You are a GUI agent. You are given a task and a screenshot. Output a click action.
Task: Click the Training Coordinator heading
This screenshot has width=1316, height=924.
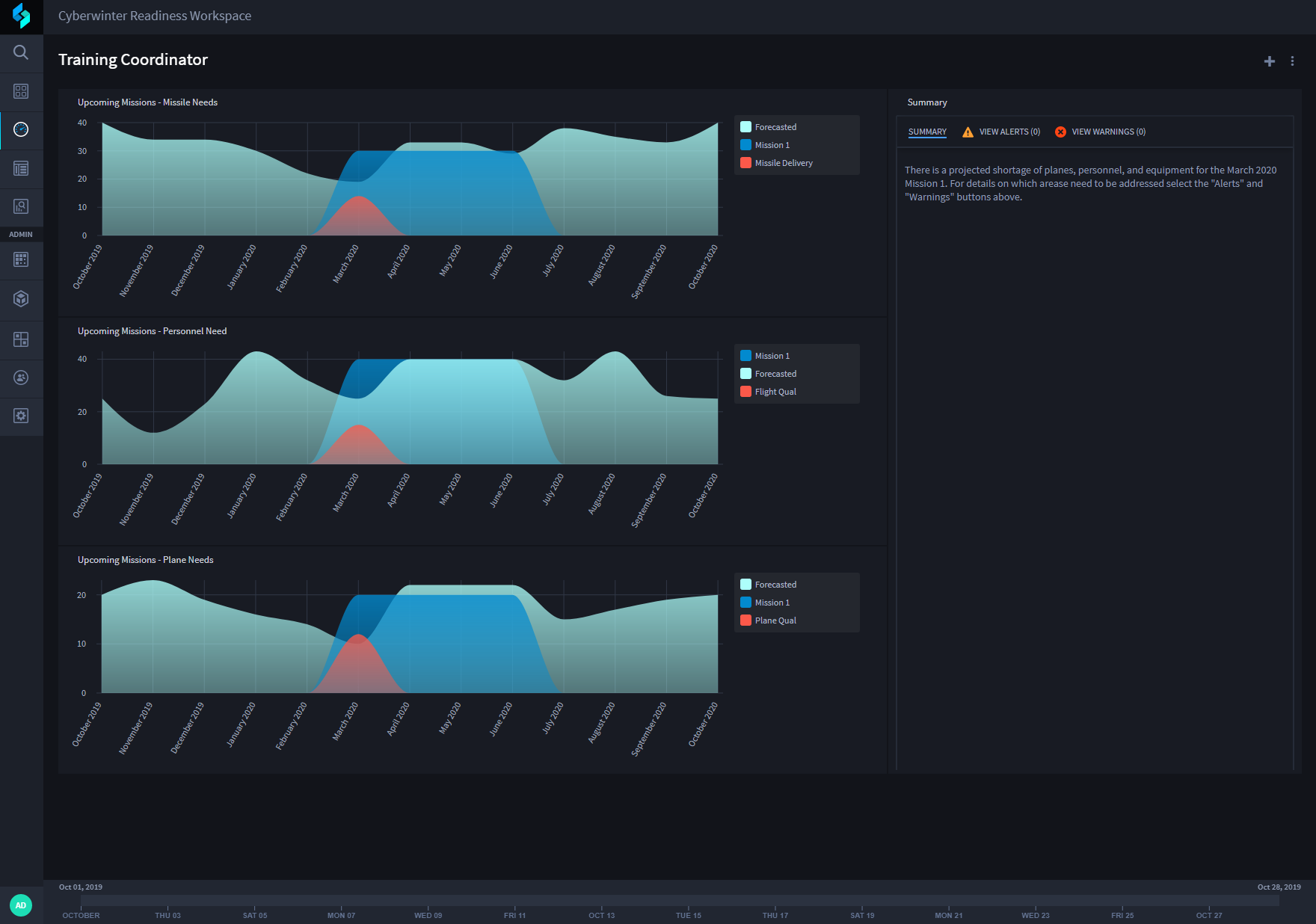pos(133,60)
